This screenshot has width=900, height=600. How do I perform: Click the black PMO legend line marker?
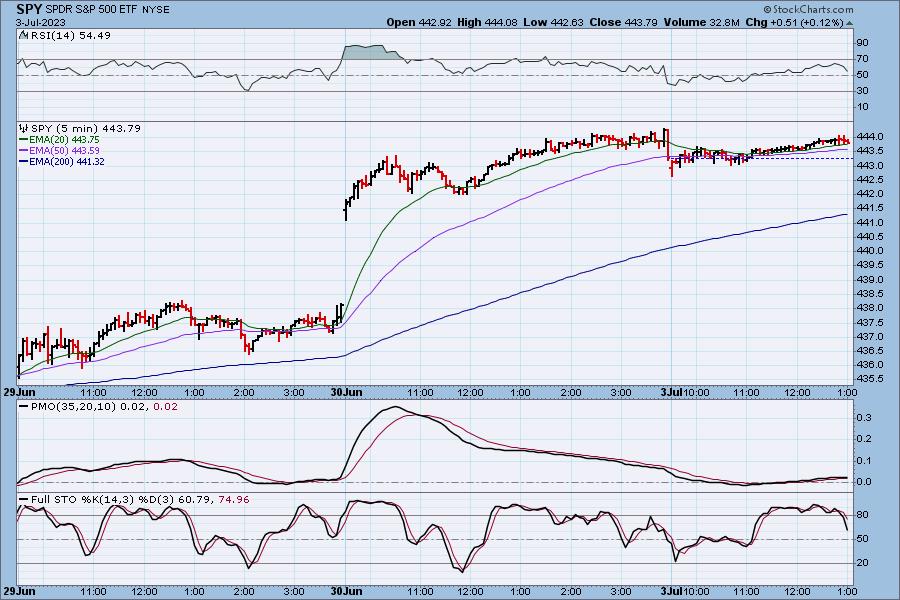24,407
